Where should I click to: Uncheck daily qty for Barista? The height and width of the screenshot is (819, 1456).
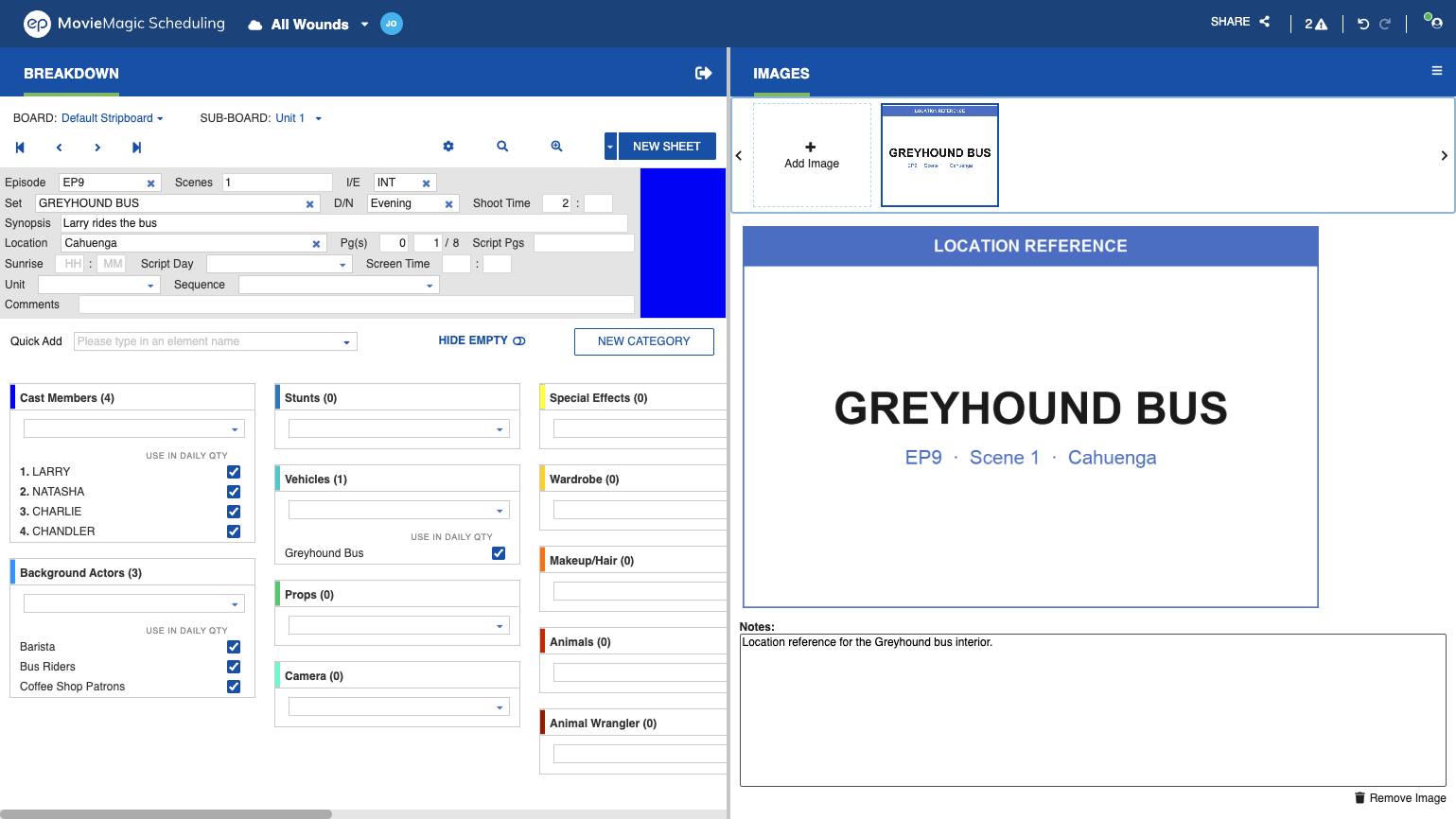coord(234,647)
